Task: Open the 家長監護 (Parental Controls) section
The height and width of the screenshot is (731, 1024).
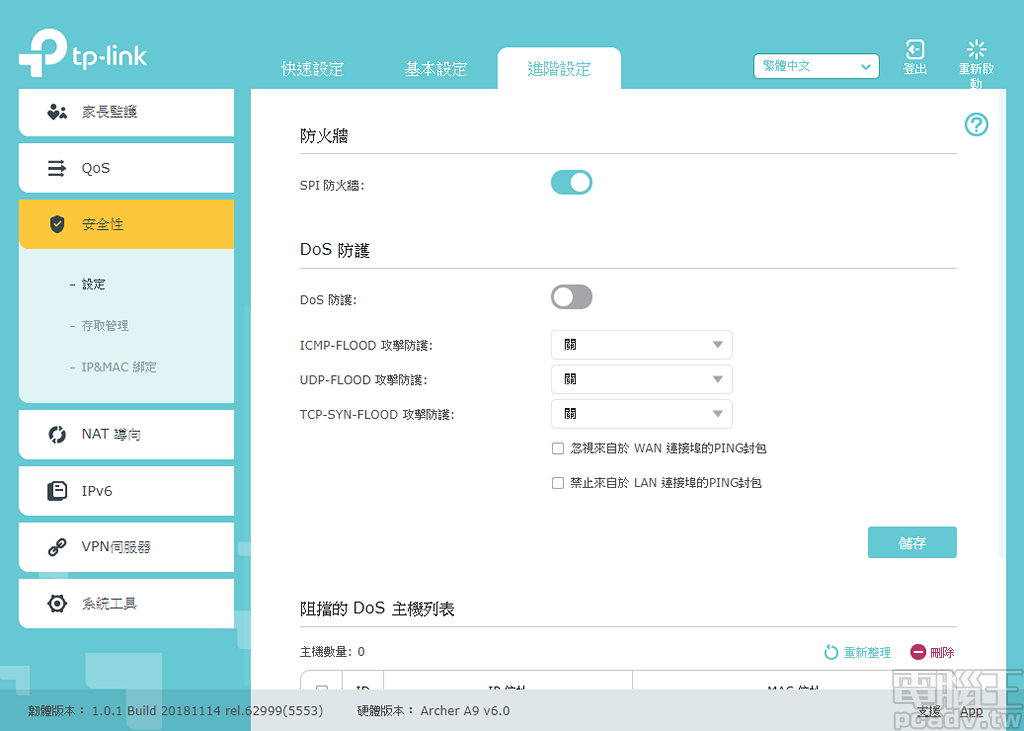Action: 57,112
